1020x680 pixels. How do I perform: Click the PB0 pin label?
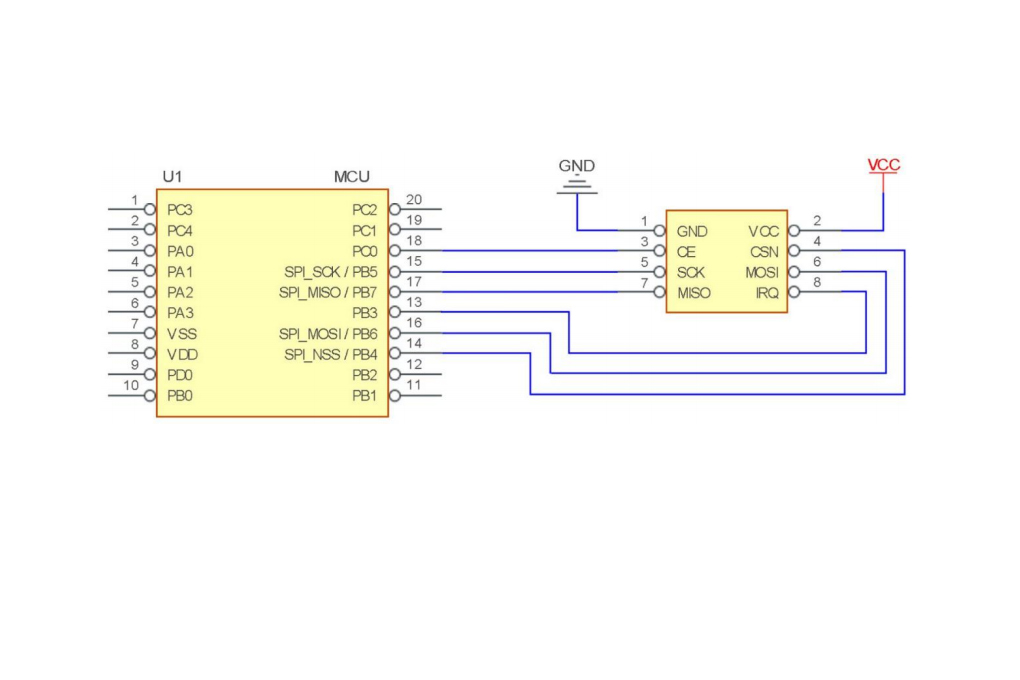click(x=180, y=396)
